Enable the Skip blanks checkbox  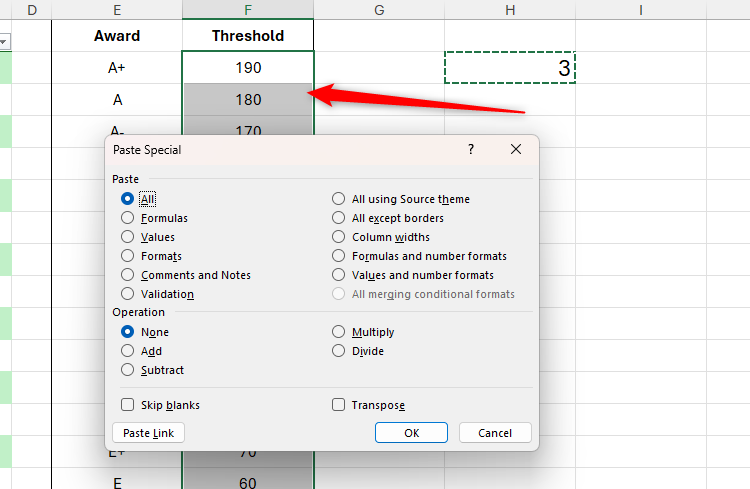127,405
